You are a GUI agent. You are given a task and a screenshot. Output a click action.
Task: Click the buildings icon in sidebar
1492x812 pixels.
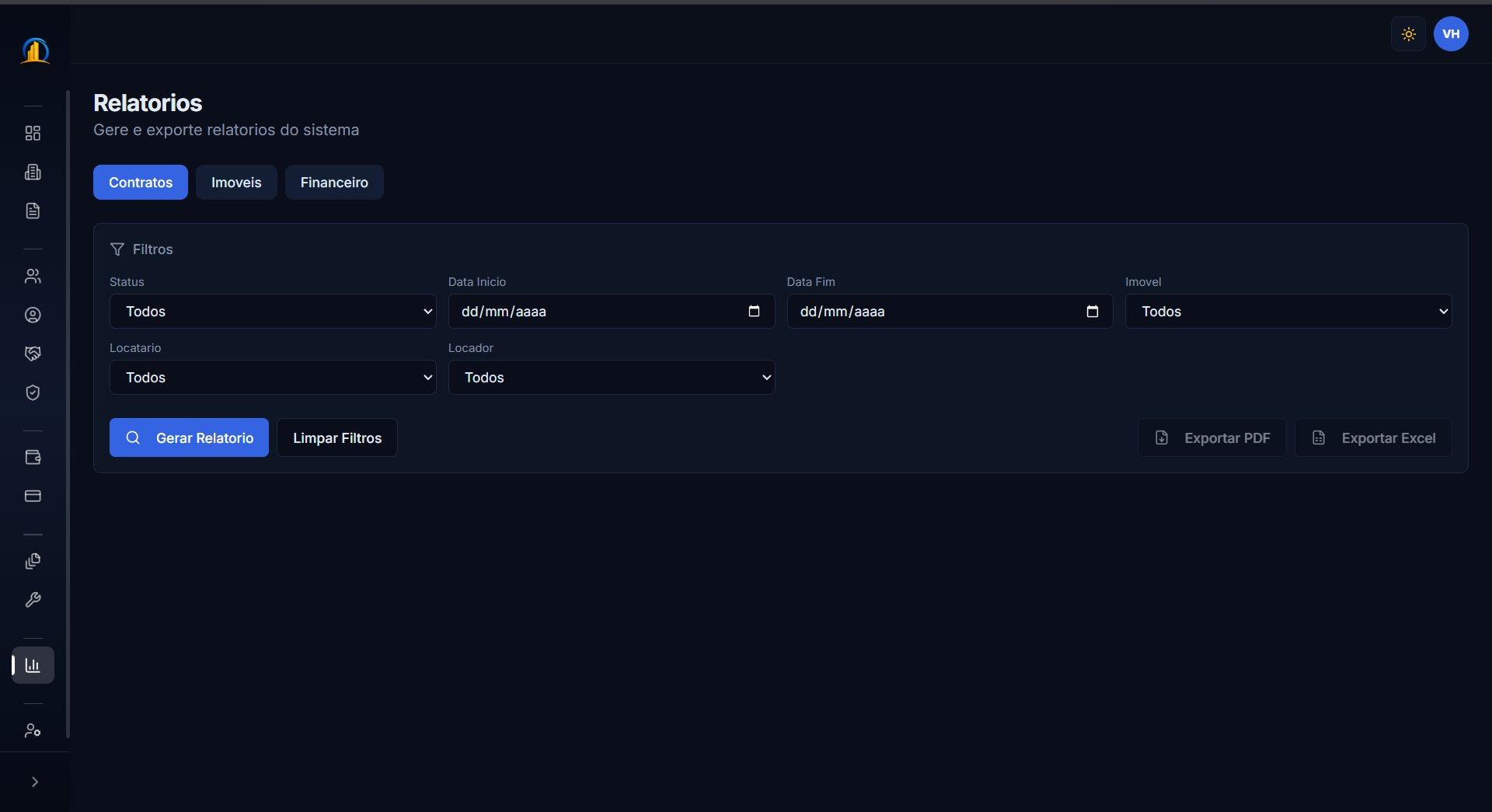(33, 173)
